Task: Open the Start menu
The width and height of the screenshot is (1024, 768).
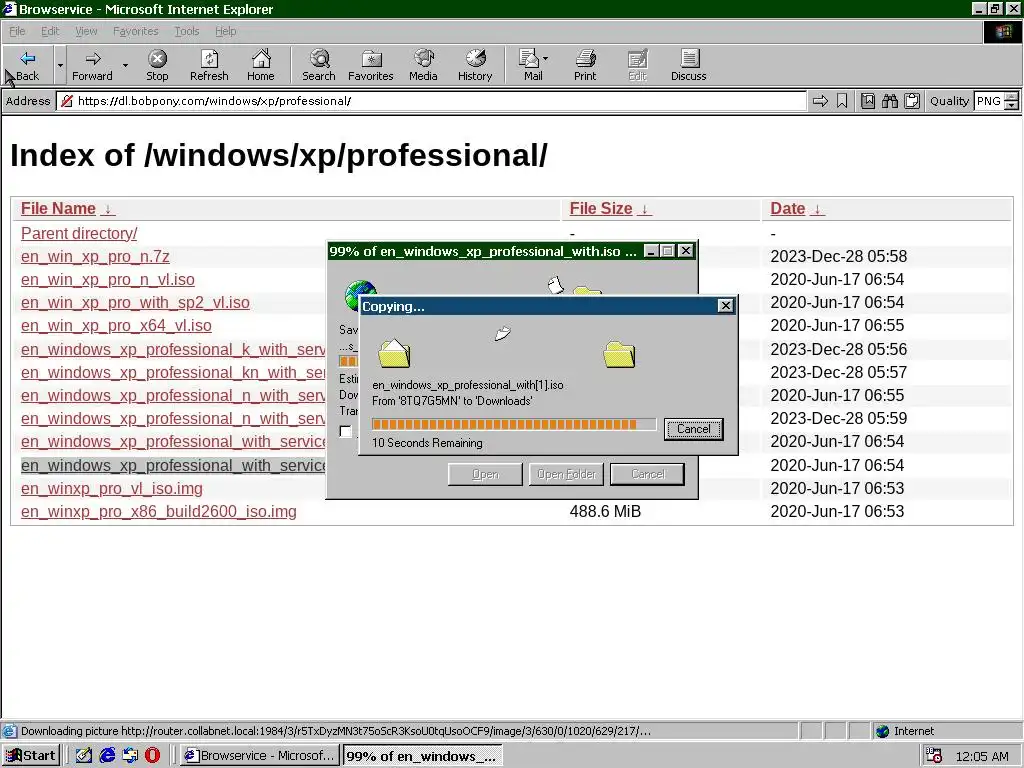Action: (x=31, y=756)
